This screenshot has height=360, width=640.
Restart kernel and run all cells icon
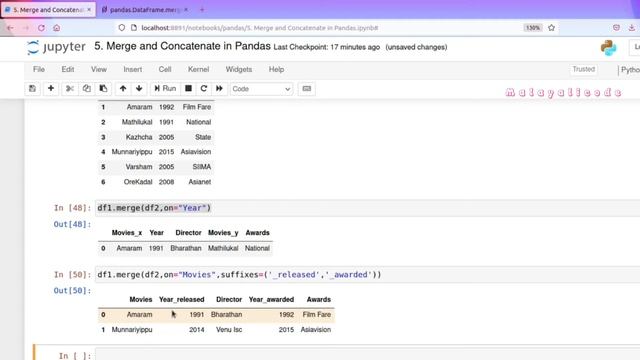(219, 89)
